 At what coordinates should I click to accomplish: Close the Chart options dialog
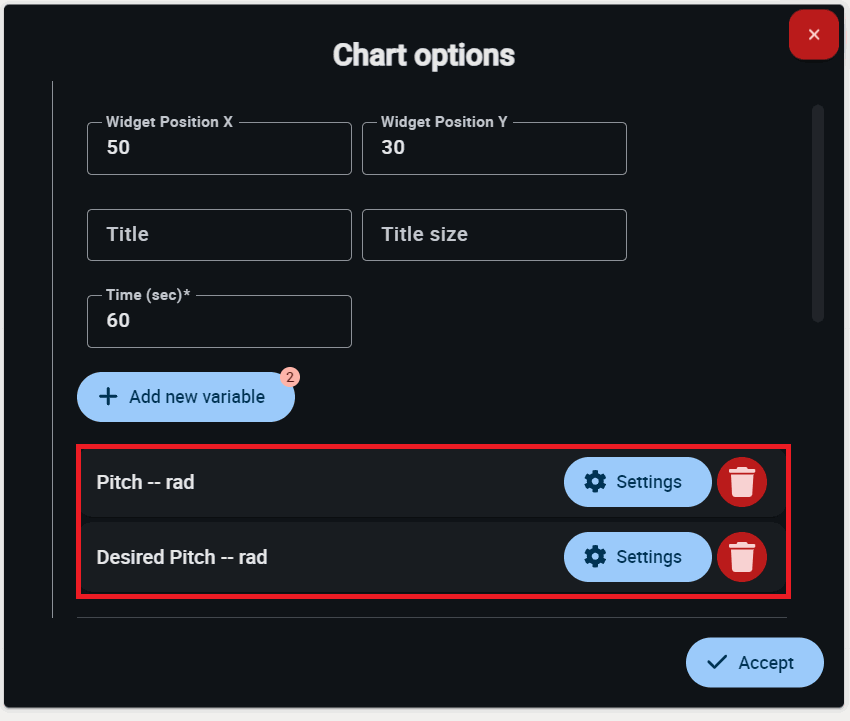click(x=813, y=35)
